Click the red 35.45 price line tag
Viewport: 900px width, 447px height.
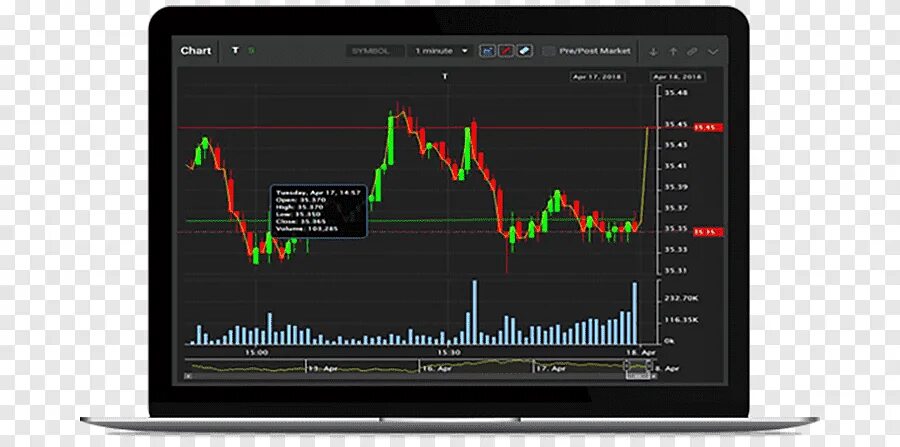pos(708,127)
